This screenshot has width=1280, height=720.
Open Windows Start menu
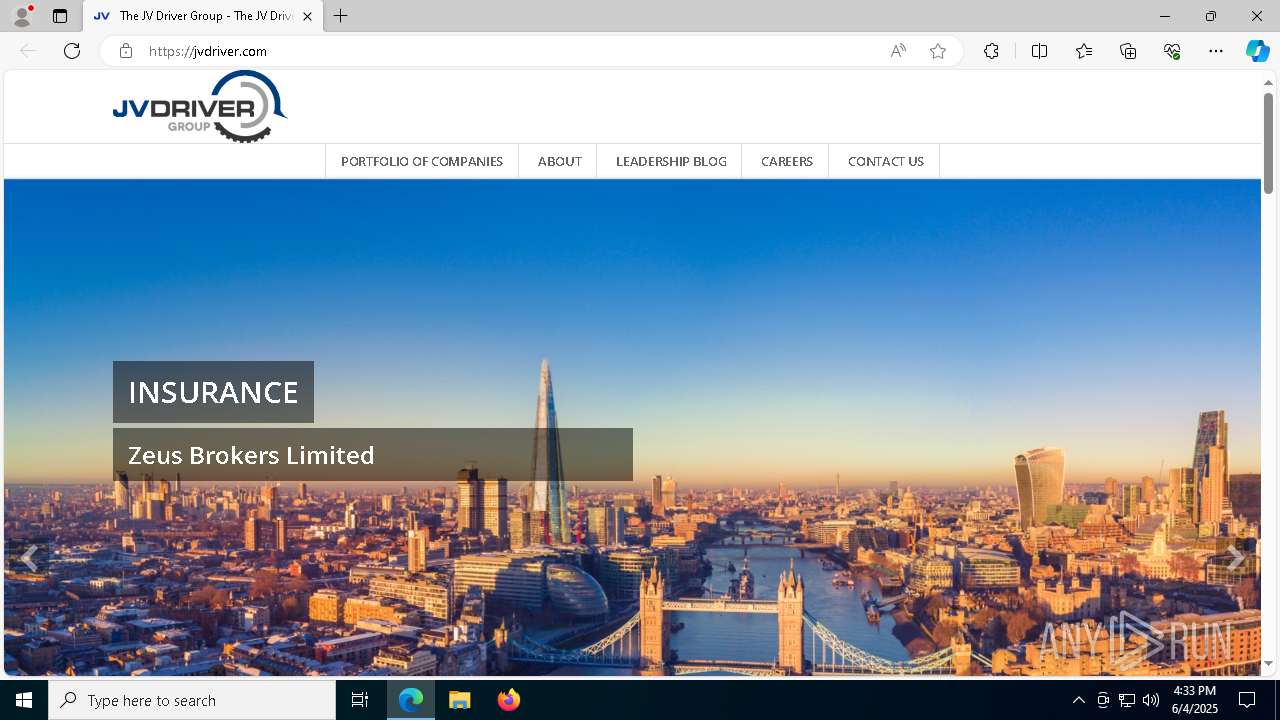coord(24,700)
